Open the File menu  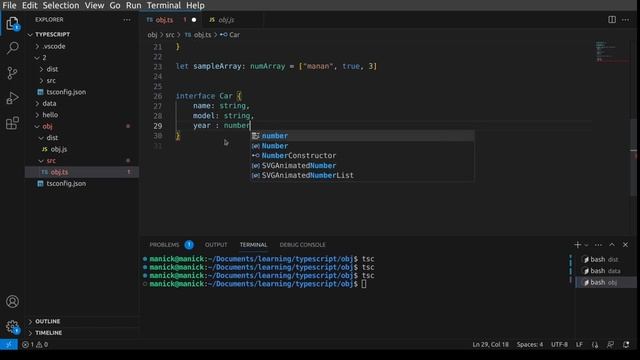(9, 5)
